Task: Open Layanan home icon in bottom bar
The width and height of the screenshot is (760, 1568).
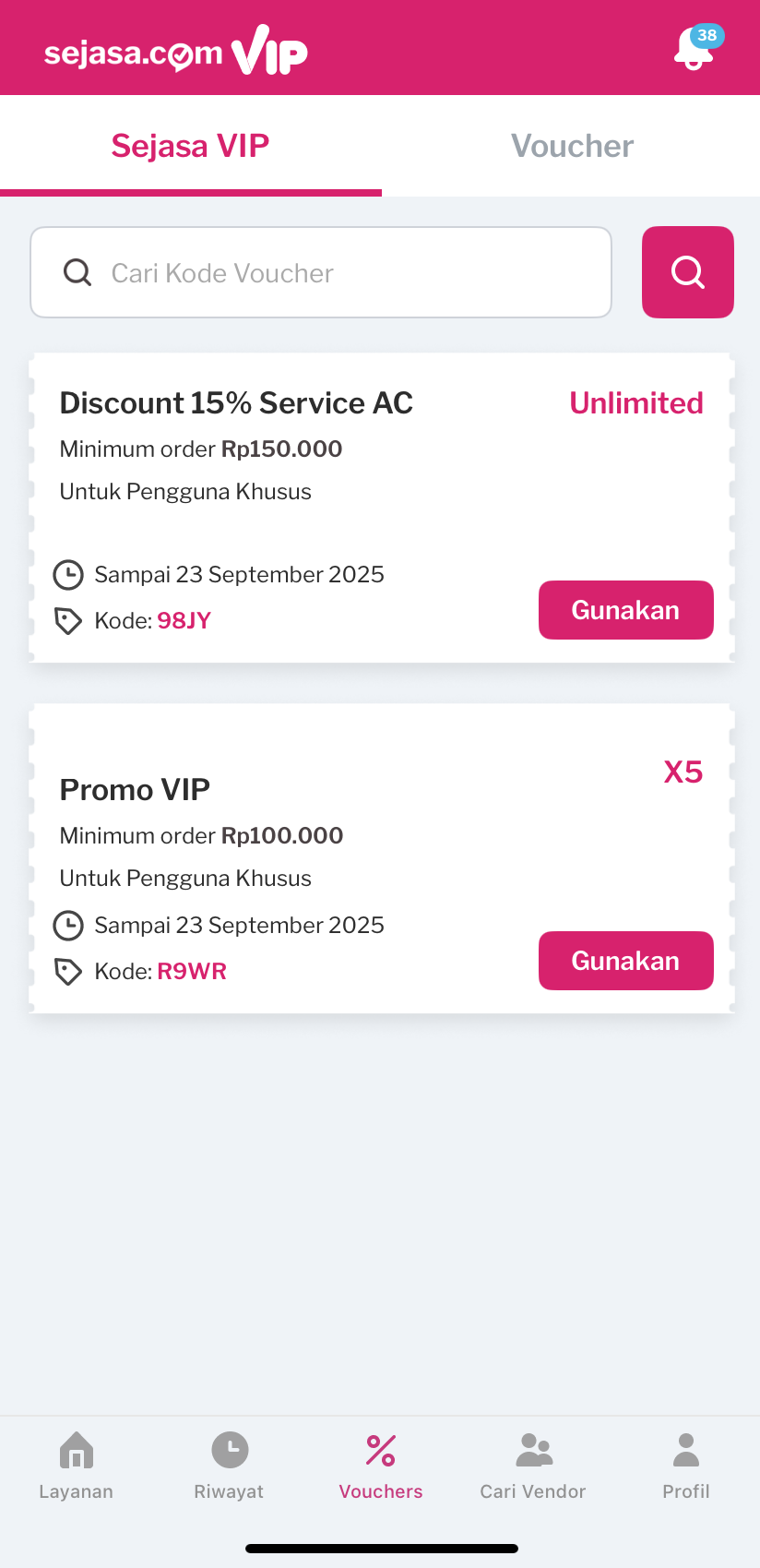Action: (x=76, y=1451)
